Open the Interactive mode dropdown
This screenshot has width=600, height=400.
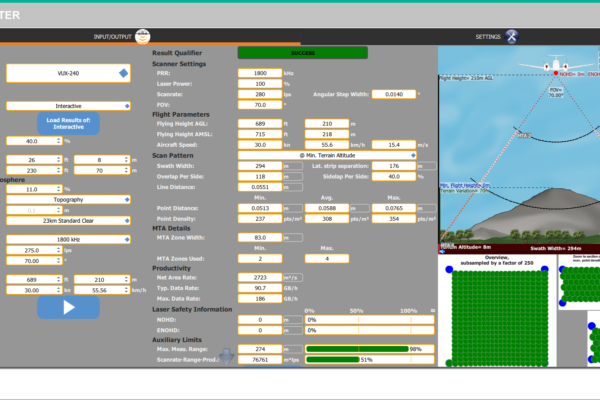point(69,105)
